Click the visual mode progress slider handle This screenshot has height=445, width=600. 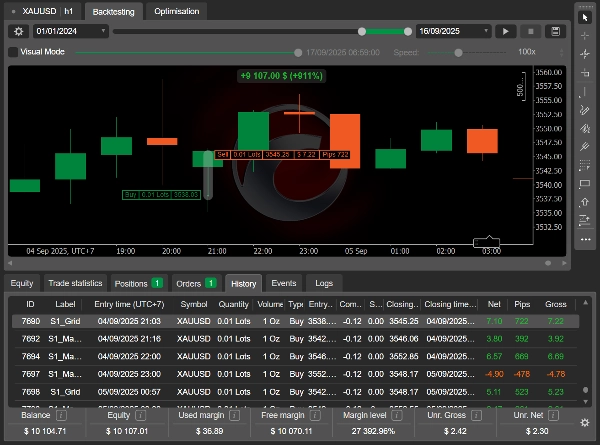(298, 53)
